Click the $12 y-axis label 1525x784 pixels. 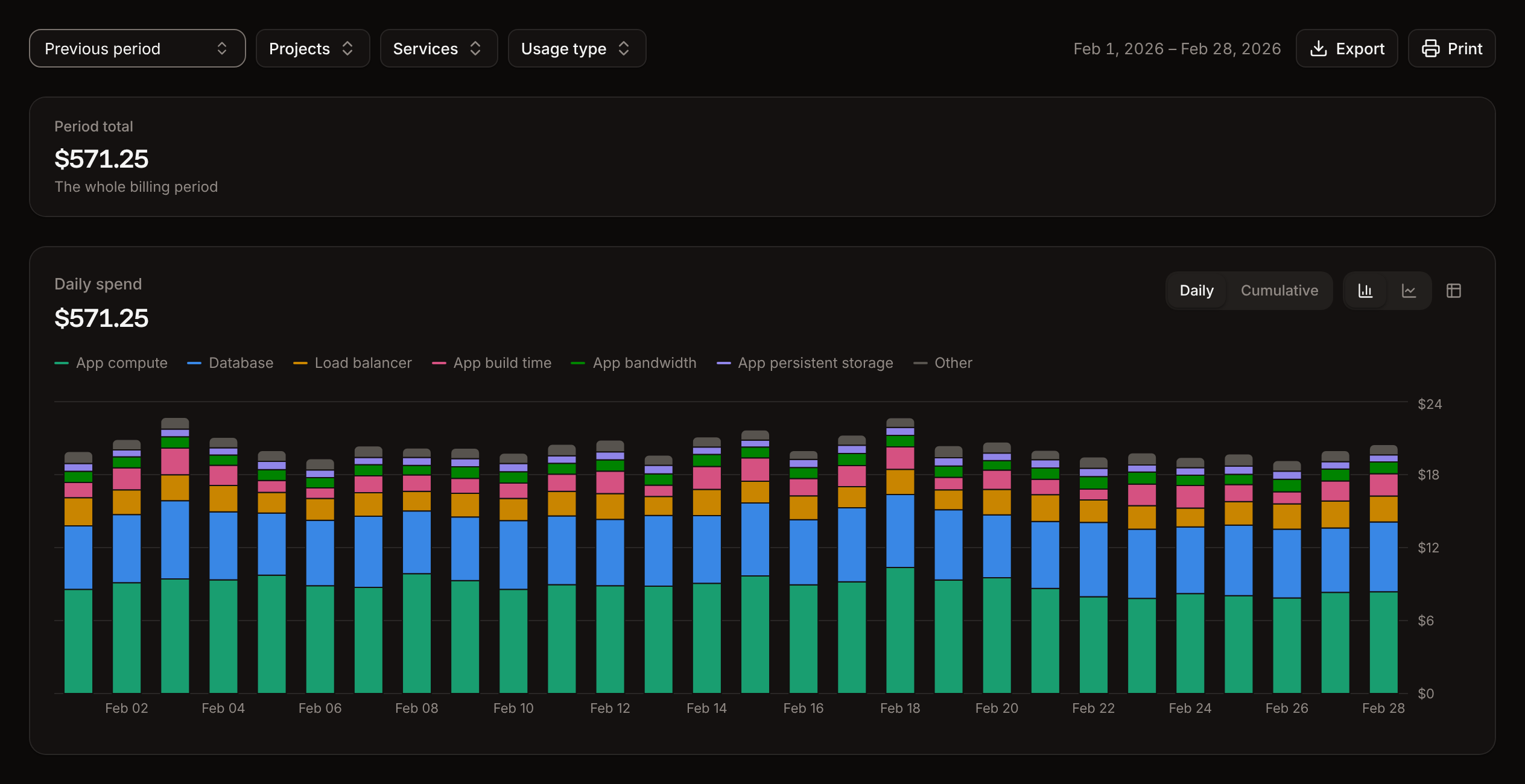point(1428,548)
